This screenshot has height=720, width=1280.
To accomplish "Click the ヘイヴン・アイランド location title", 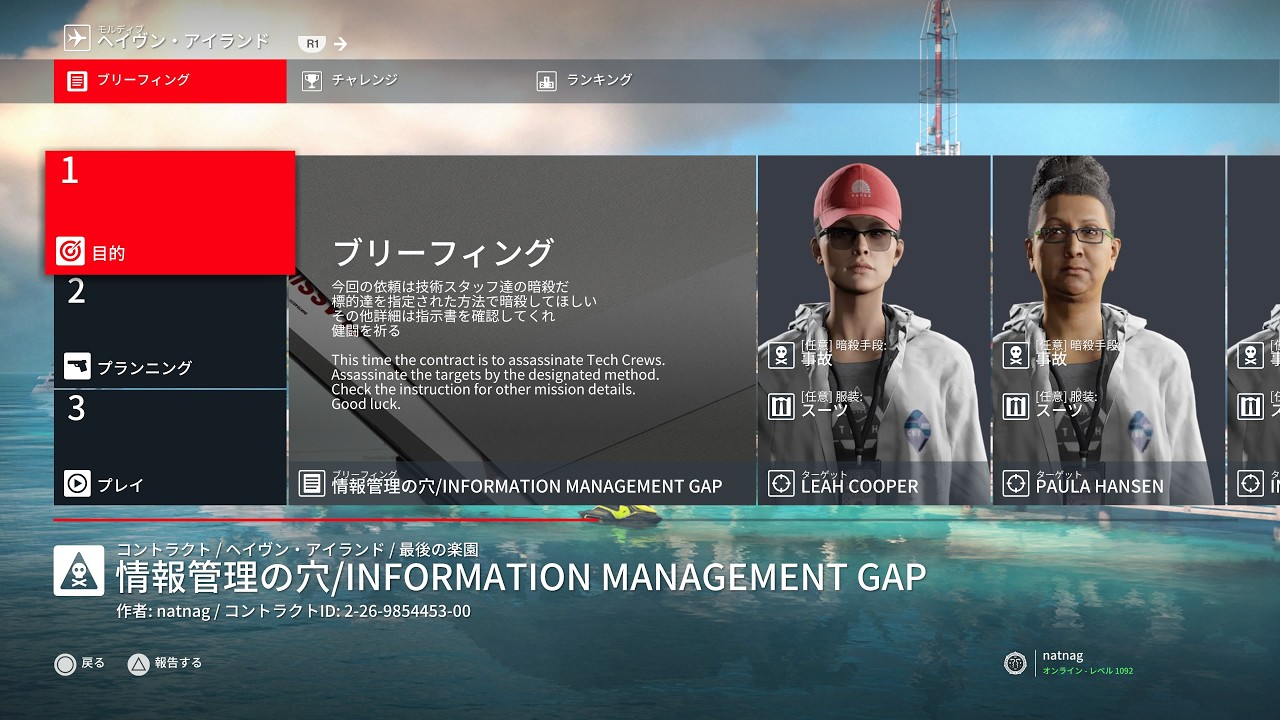I will tap(183, 41).
